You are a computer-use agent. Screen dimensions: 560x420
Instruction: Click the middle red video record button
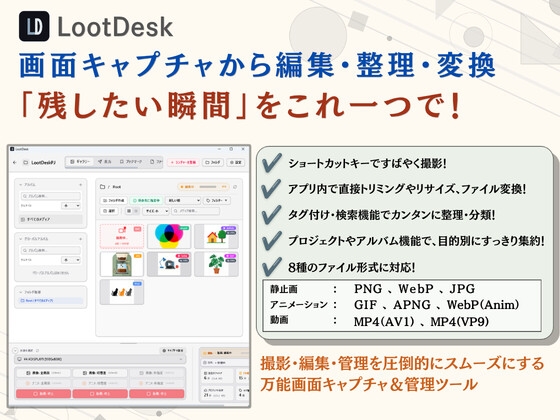coord(100,394)
